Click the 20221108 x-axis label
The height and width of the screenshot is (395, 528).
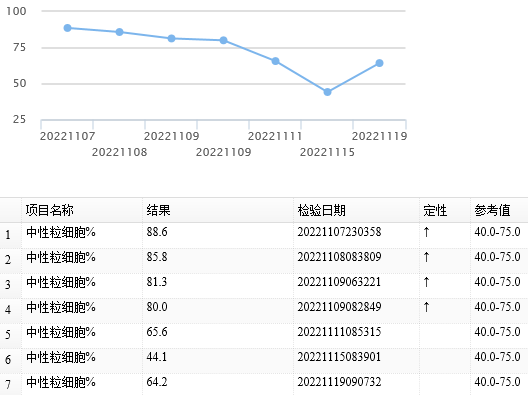click(x=120, y=152)
